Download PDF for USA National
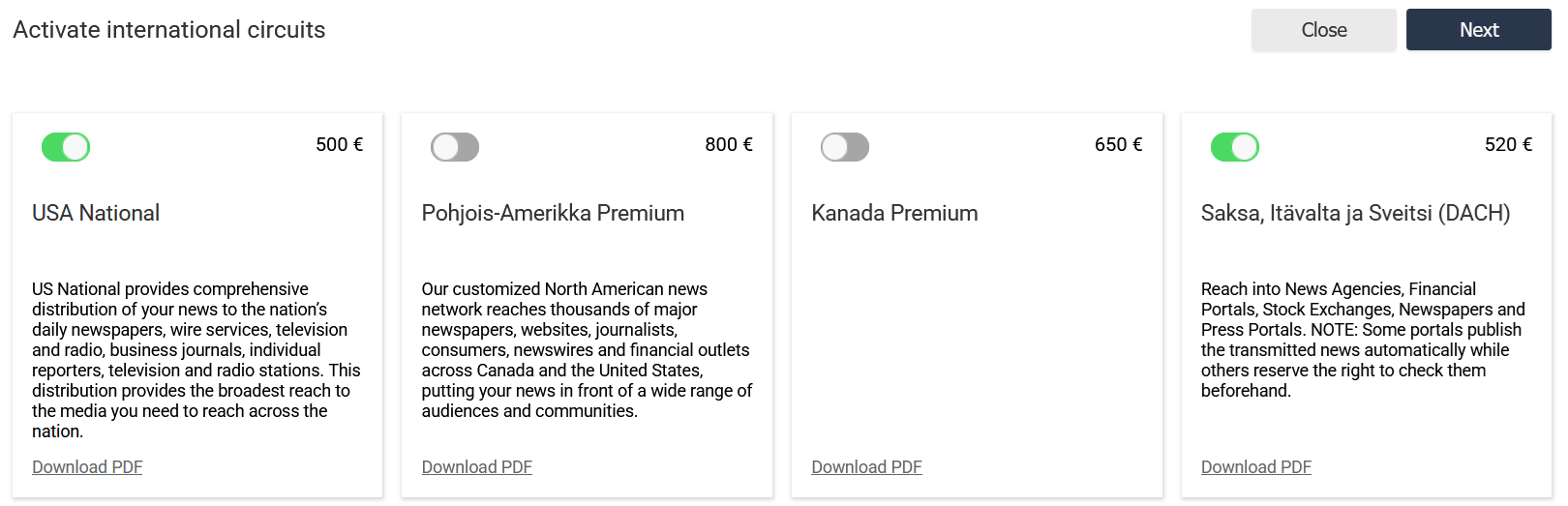Viewport: 1568px width, 506px height. click(87, 467)
